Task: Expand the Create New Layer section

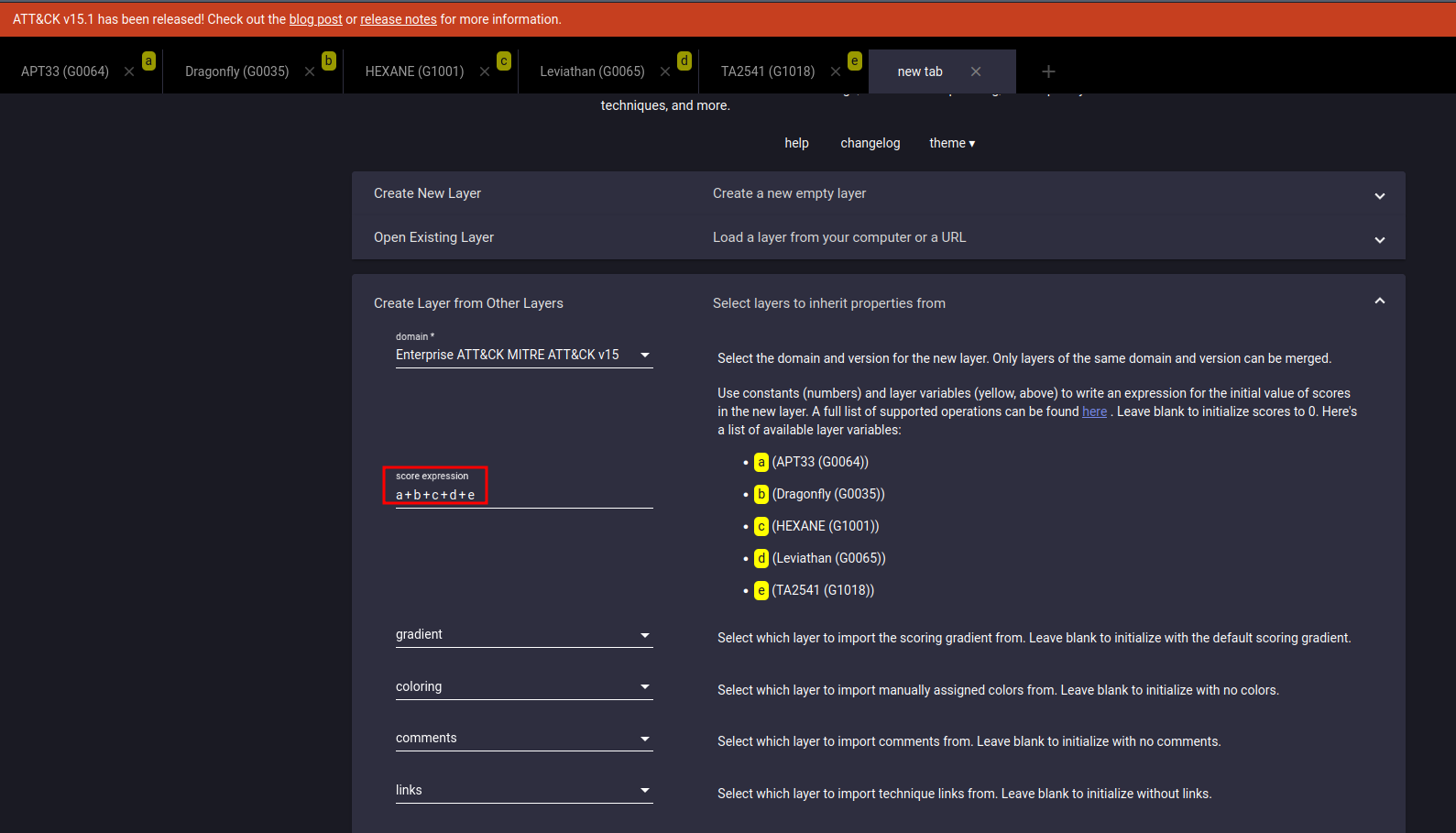Action: coord(1379,195)
